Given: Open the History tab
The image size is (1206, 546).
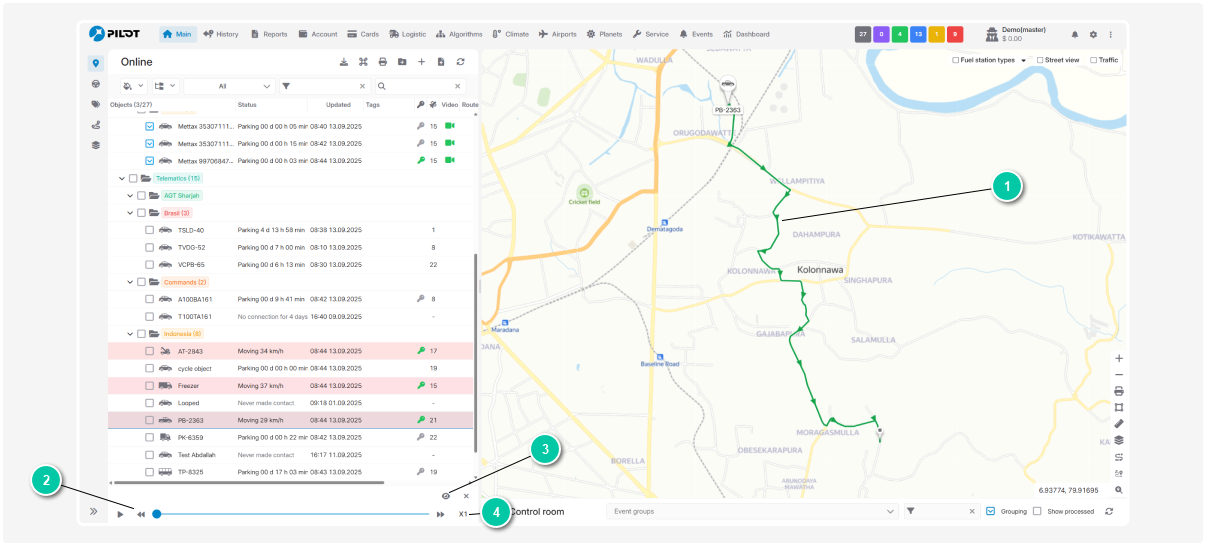Looking at the screenshot, I should point(220,34).
